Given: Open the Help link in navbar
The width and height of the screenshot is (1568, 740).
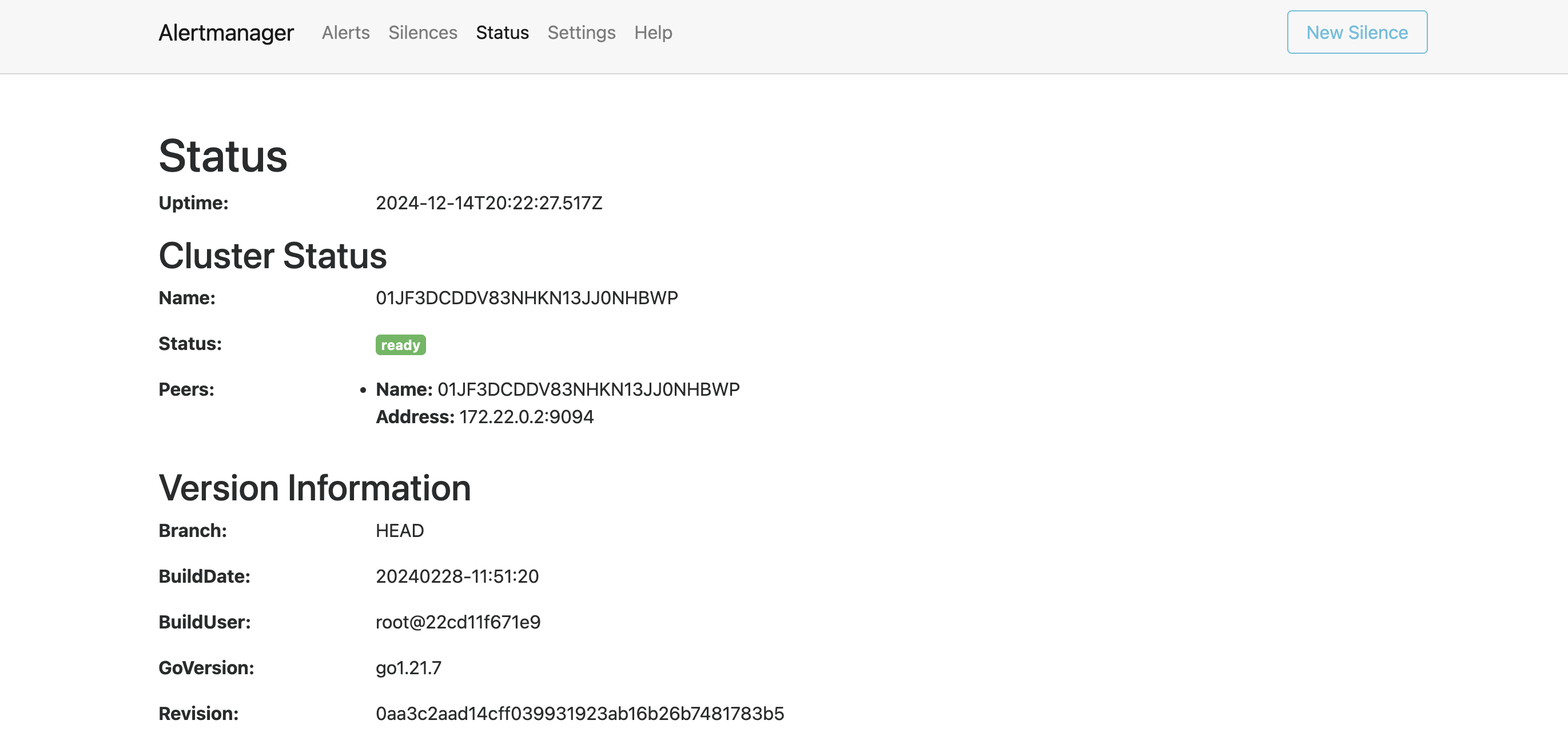Looking at the screenshot, I should pos(653,32).
